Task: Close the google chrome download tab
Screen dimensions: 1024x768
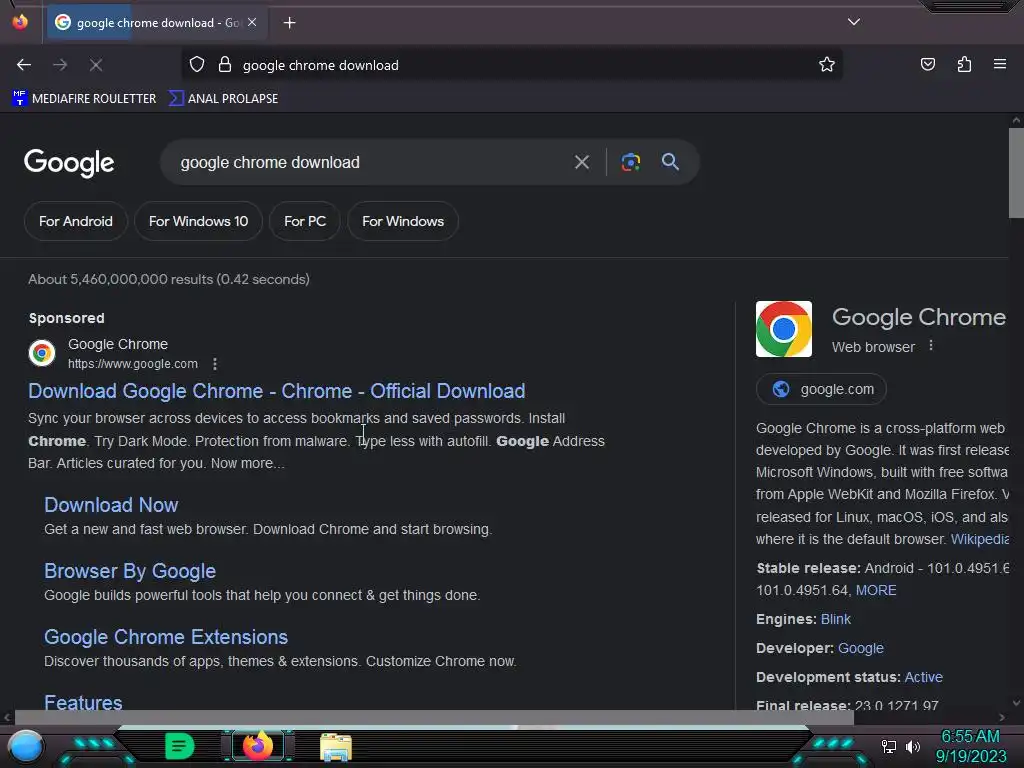Action: click(x=252, y=22)
